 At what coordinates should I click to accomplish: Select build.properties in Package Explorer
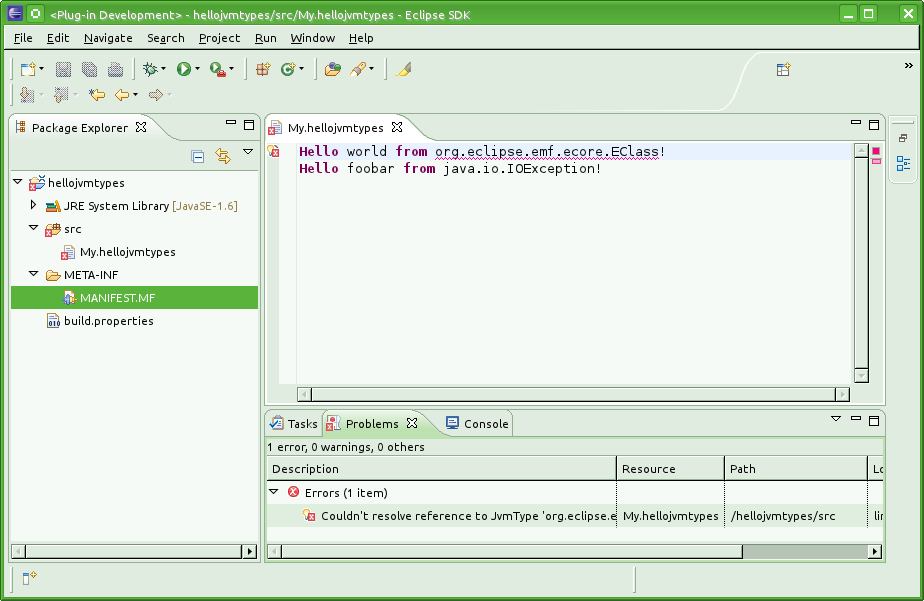108,321
